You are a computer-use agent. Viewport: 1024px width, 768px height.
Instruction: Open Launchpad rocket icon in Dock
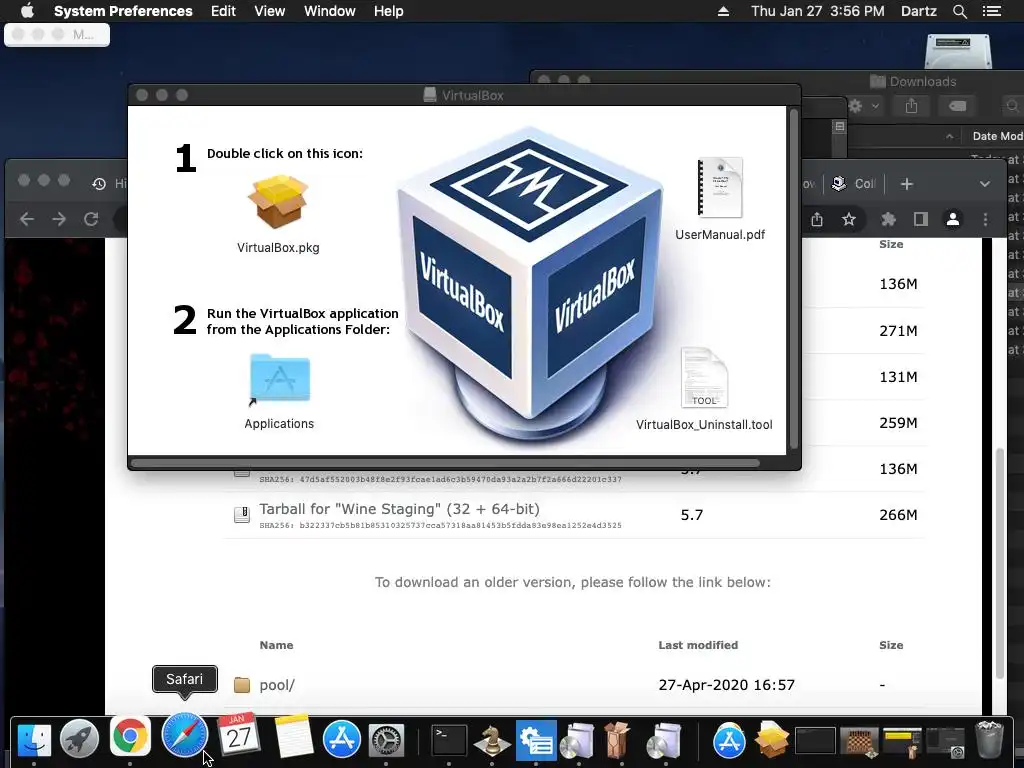point(80,739)
